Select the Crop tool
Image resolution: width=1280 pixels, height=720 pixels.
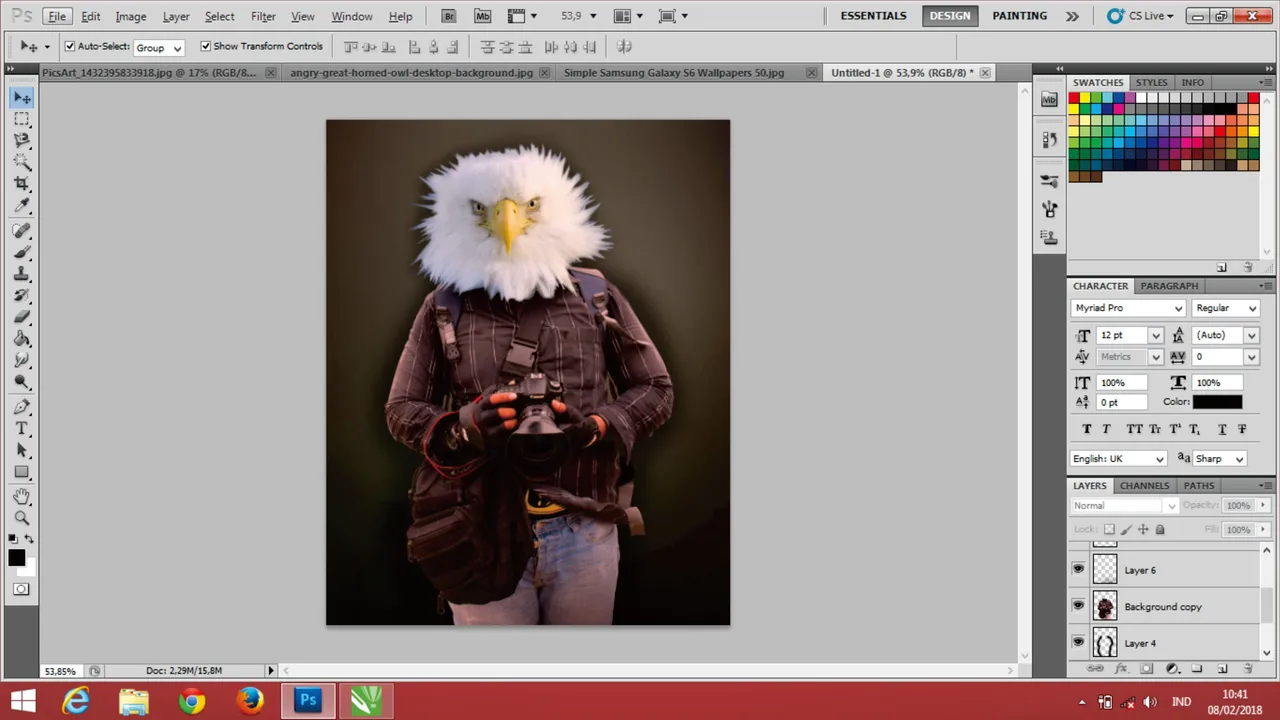pyautogui.click(x=22, y=185)
